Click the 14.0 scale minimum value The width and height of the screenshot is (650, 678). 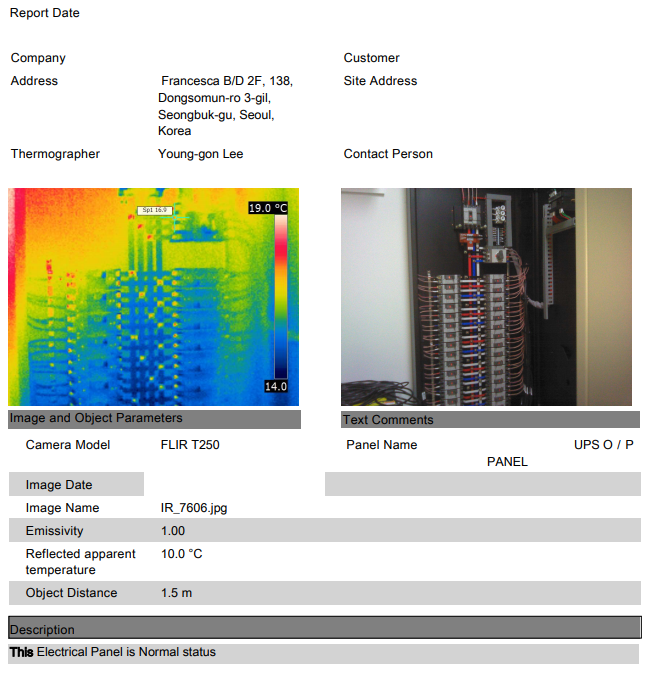(275, 386)
